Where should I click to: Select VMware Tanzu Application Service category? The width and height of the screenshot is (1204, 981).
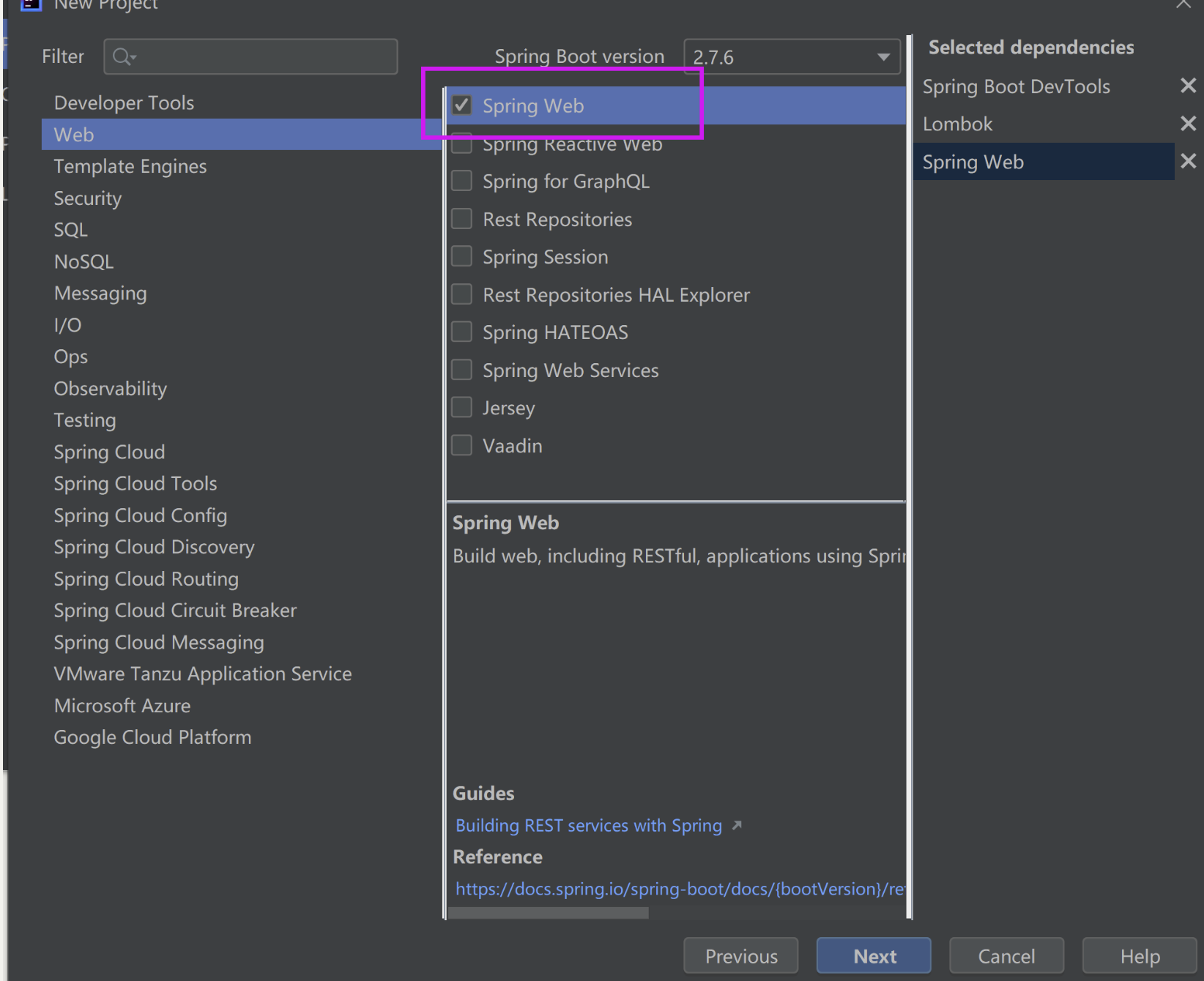click(x=203, y=674)
